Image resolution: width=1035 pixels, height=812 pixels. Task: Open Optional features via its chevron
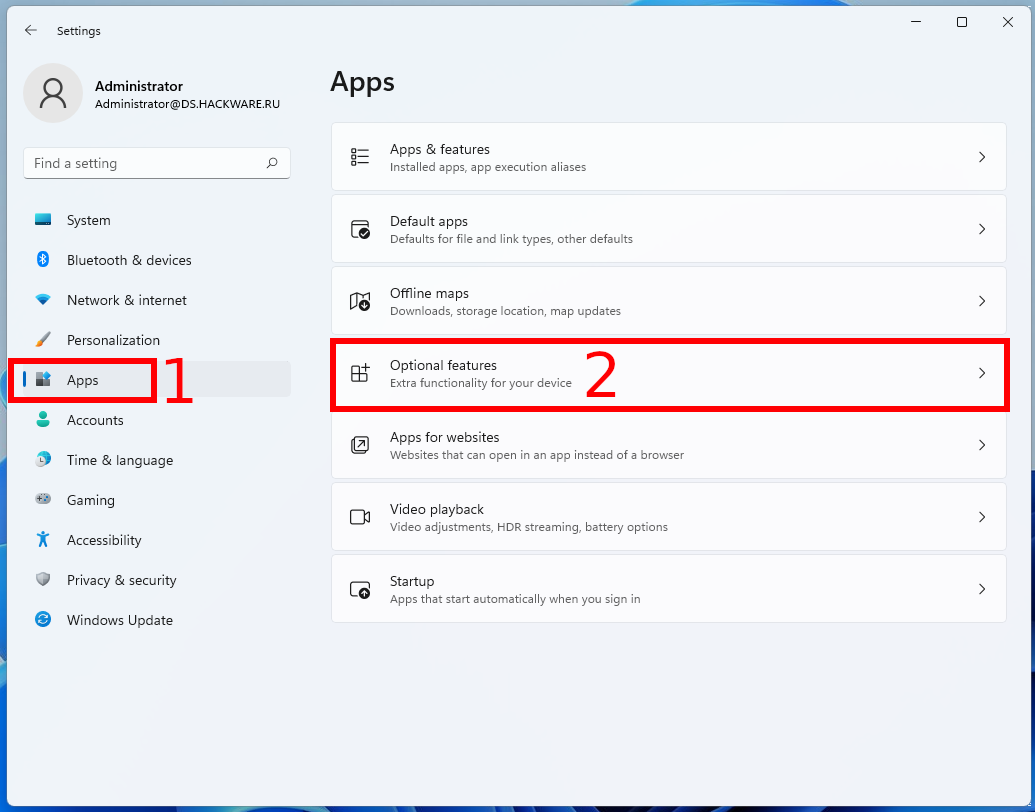click(x=982, y=373)
